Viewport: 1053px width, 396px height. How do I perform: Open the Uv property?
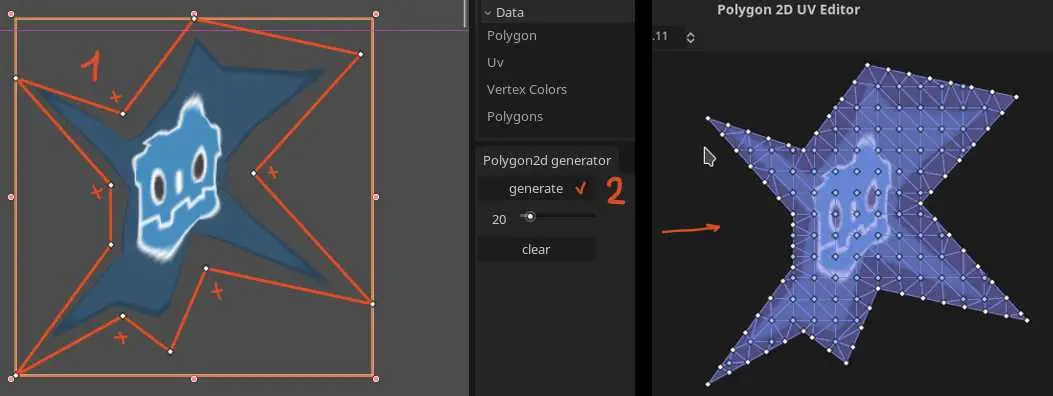[x=495, y=62]
